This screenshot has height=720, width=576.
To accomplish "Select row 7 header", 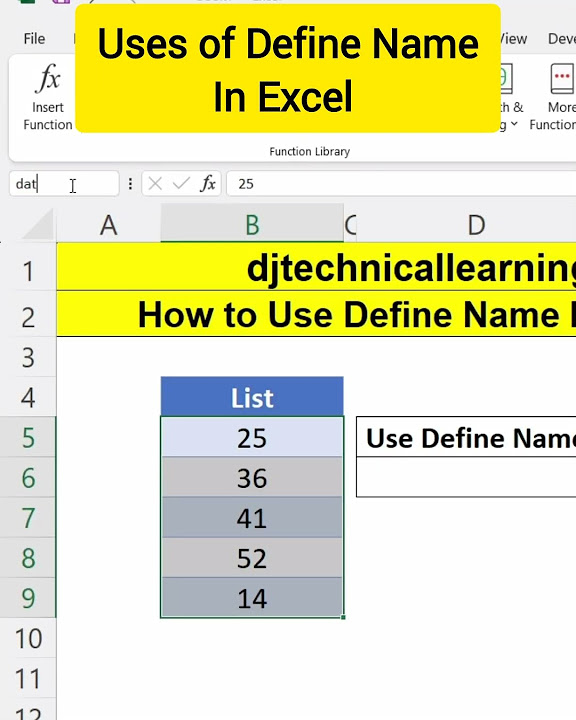I will [x=28, y=518].
